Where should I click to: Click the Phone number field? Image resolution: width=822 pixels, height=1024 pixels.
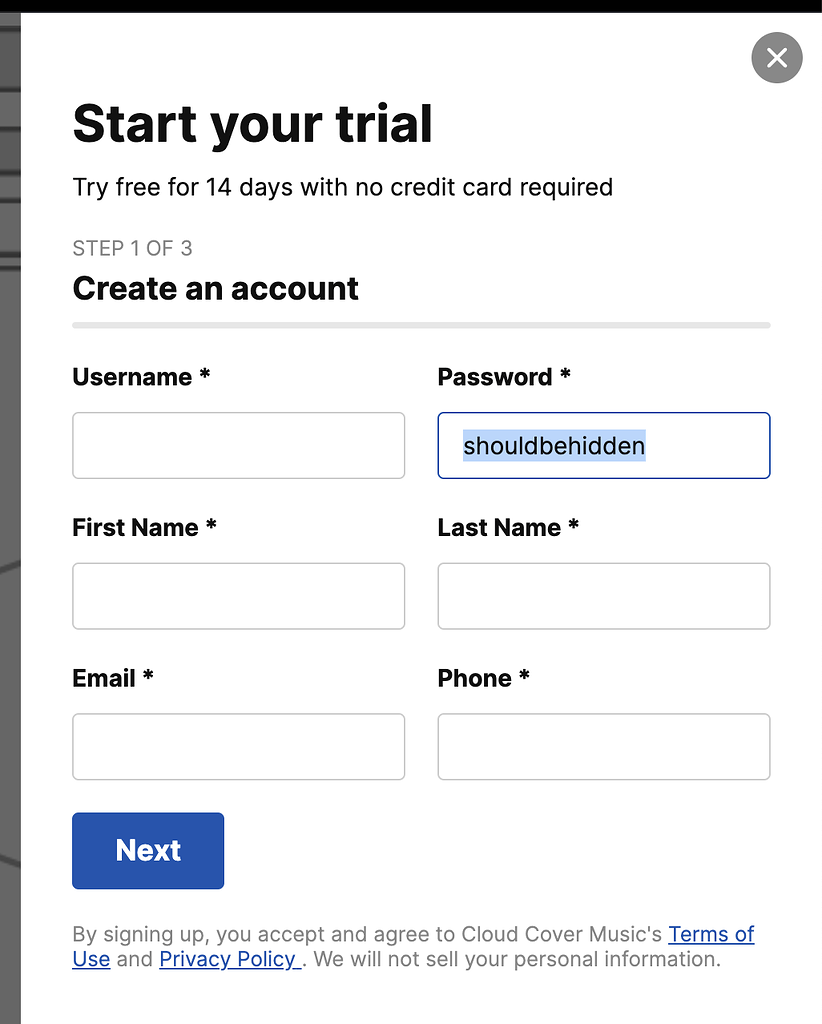point(604,746)
